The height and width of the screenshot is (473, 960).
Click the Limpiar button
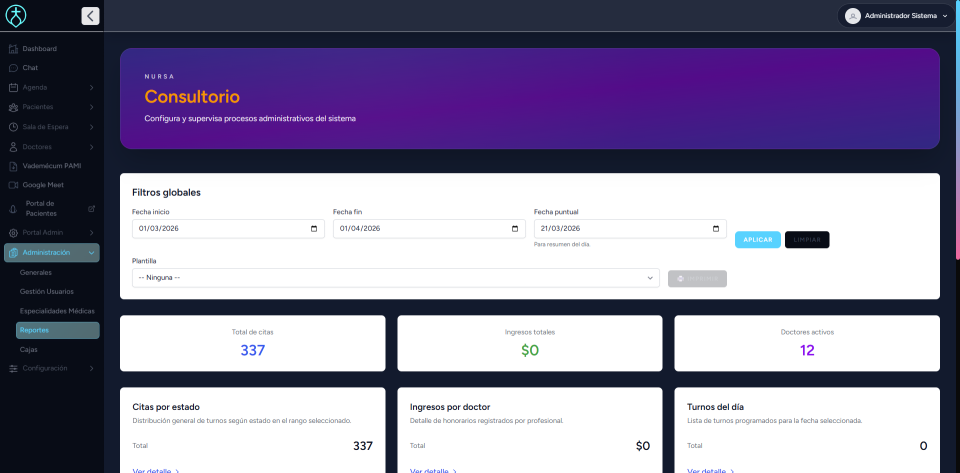[807, 240]
